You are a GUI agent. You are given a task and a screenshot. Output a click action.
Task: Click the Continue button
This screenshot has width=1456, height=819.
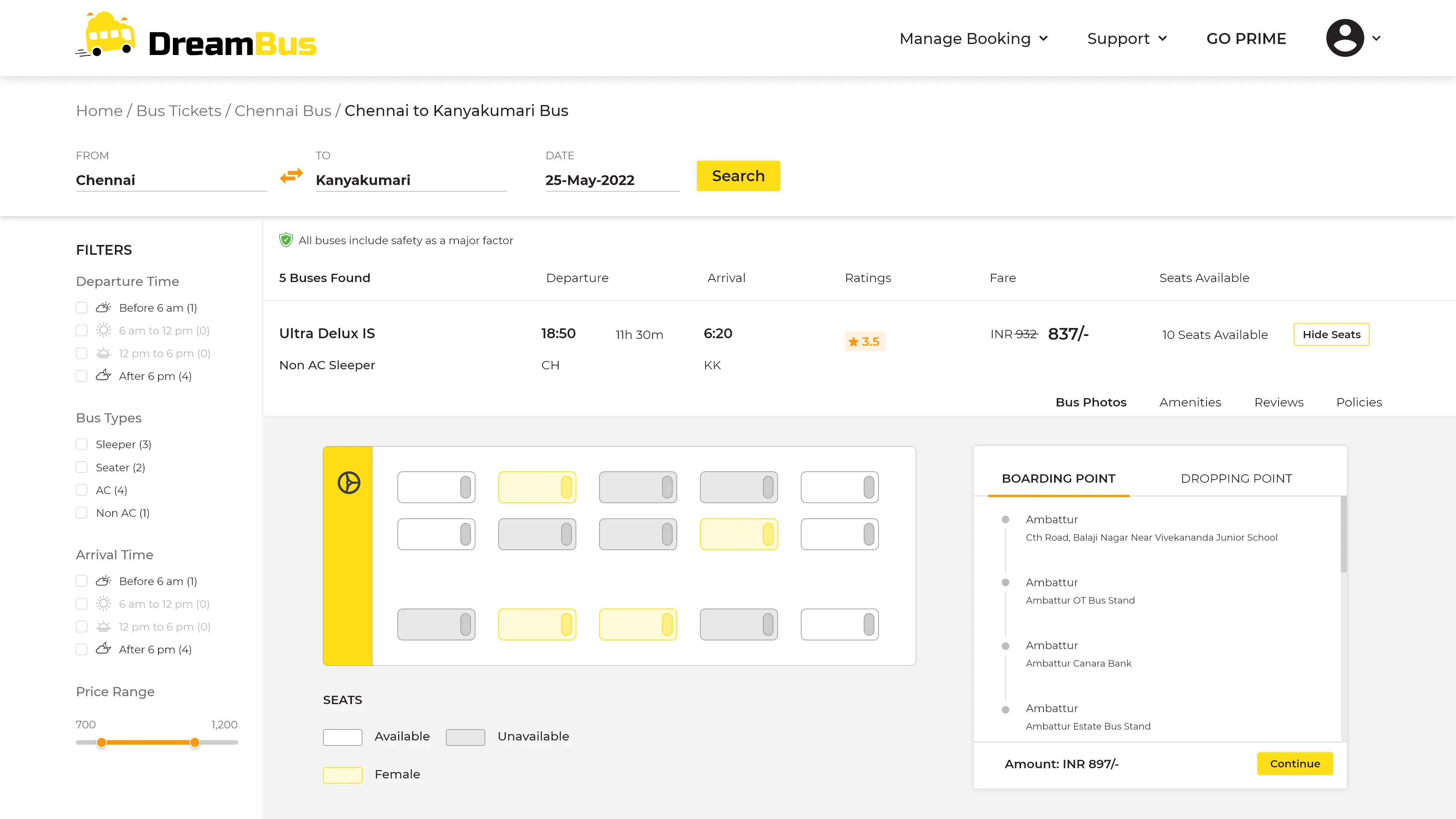click(1294, 764)
